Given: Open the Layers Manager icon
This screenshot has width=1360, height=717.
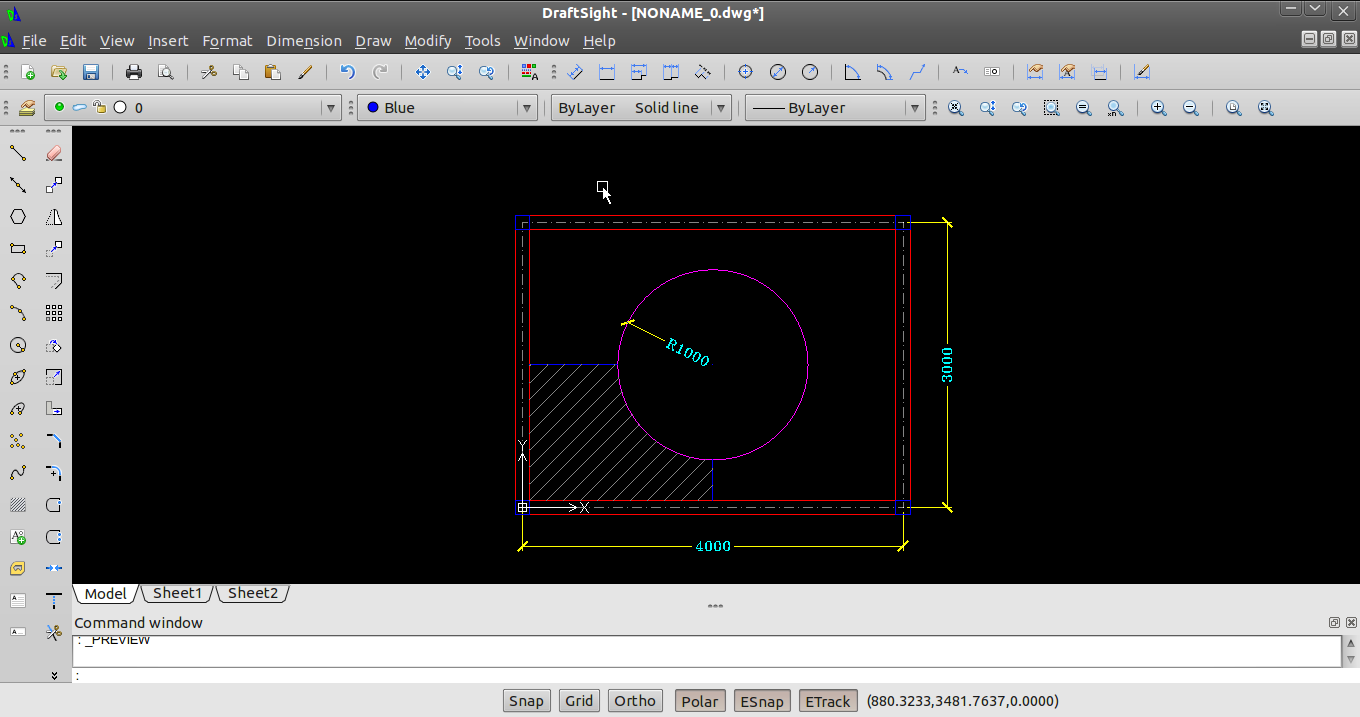Looking at the screenshot, I should point(27,108).
